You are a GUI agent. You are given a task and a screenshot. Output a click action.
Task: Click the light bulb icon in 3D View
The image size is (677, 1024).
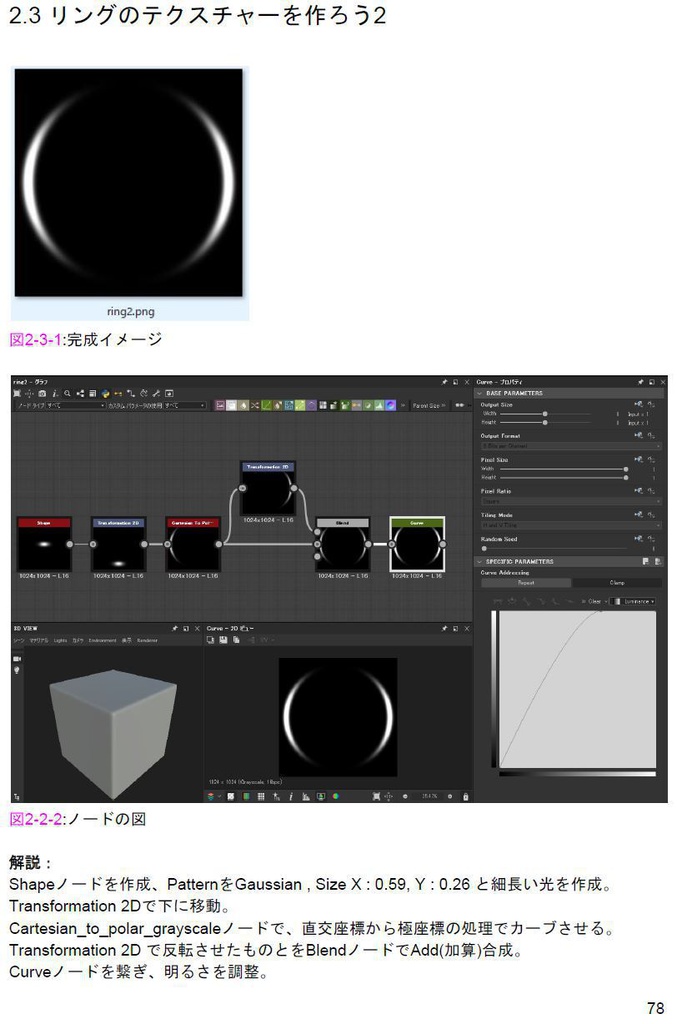tap(17, 670)
